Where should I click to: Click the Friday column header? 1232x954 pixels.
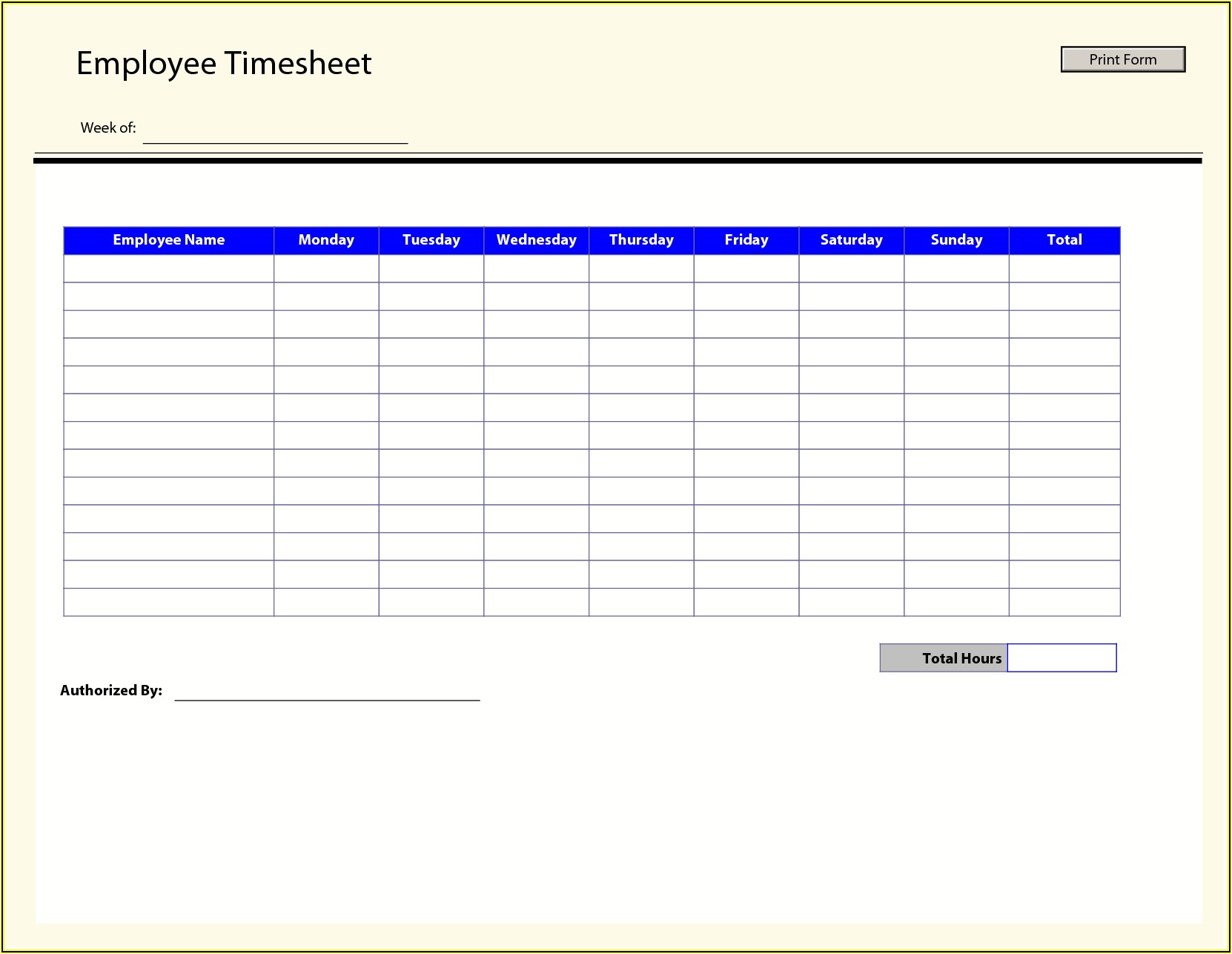tap(746, 240)
